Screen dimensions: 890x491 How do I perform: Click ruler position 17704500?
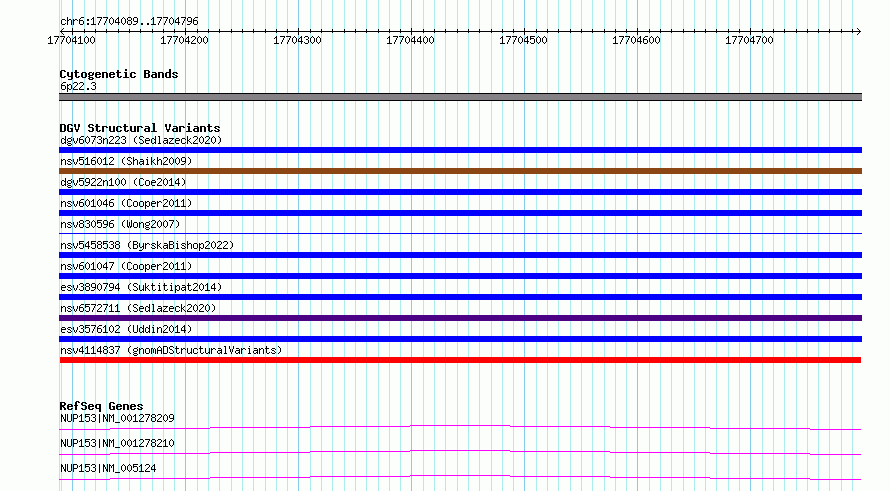523,40
